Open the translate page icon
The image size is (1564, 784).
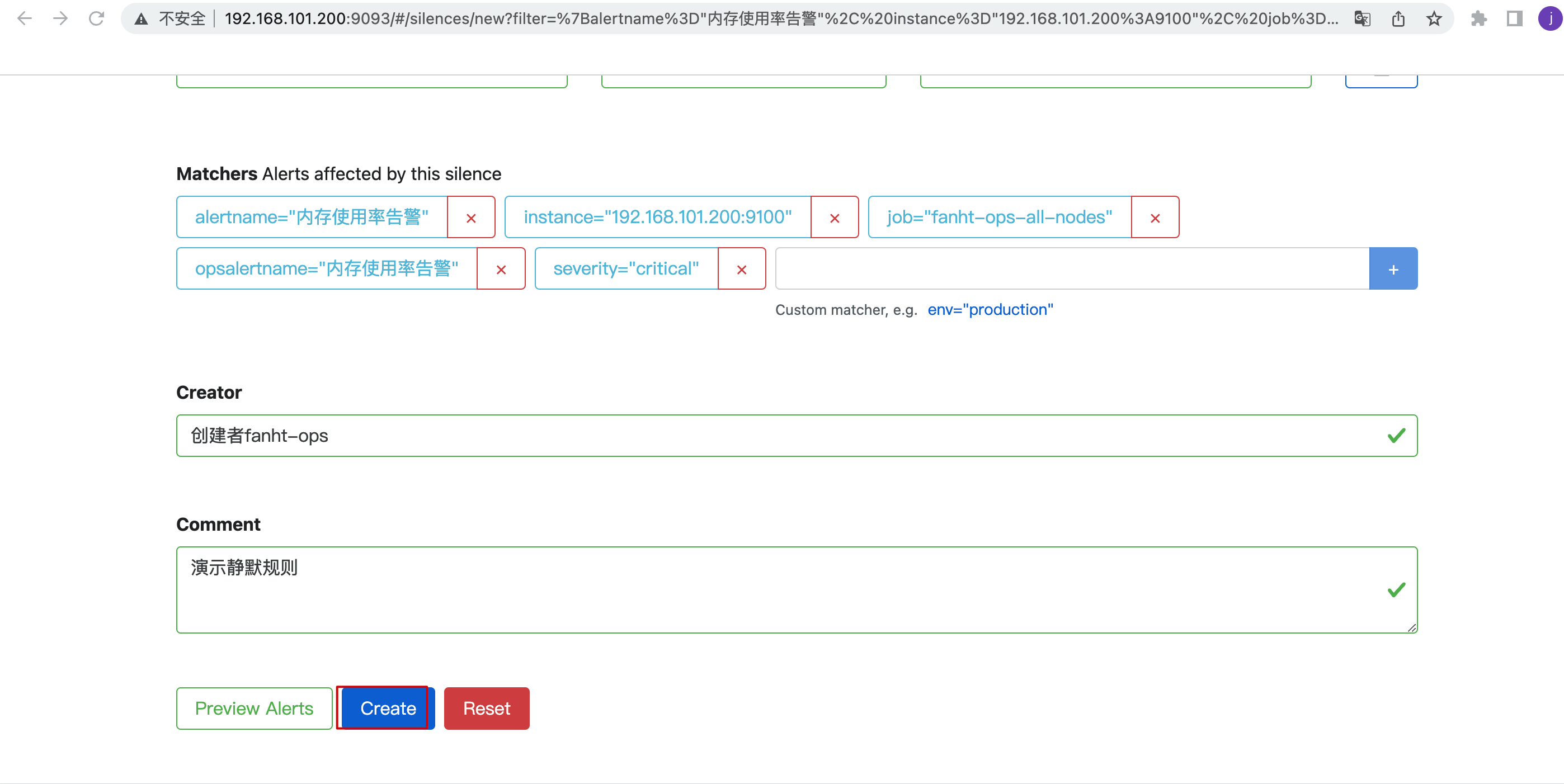[x=1363, y=19]
